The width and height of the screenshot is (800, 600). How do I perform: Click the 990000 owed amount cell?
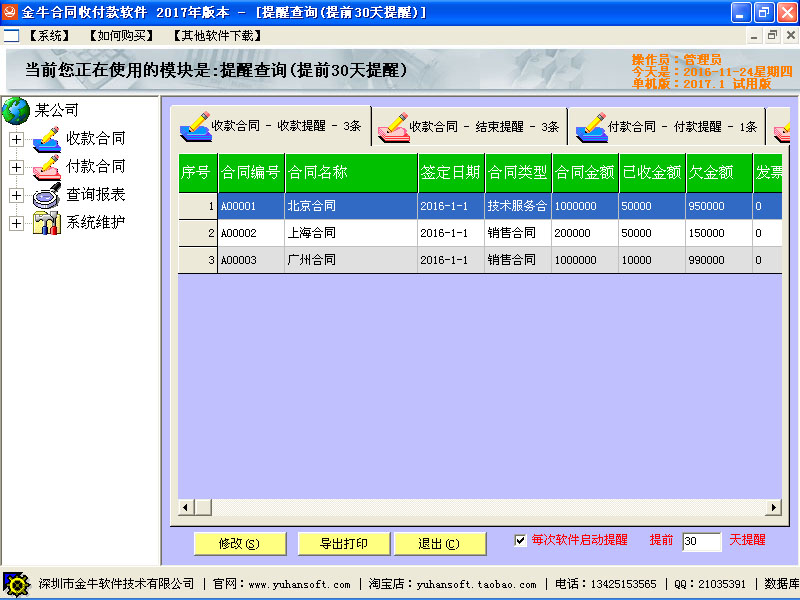[719, 260]
